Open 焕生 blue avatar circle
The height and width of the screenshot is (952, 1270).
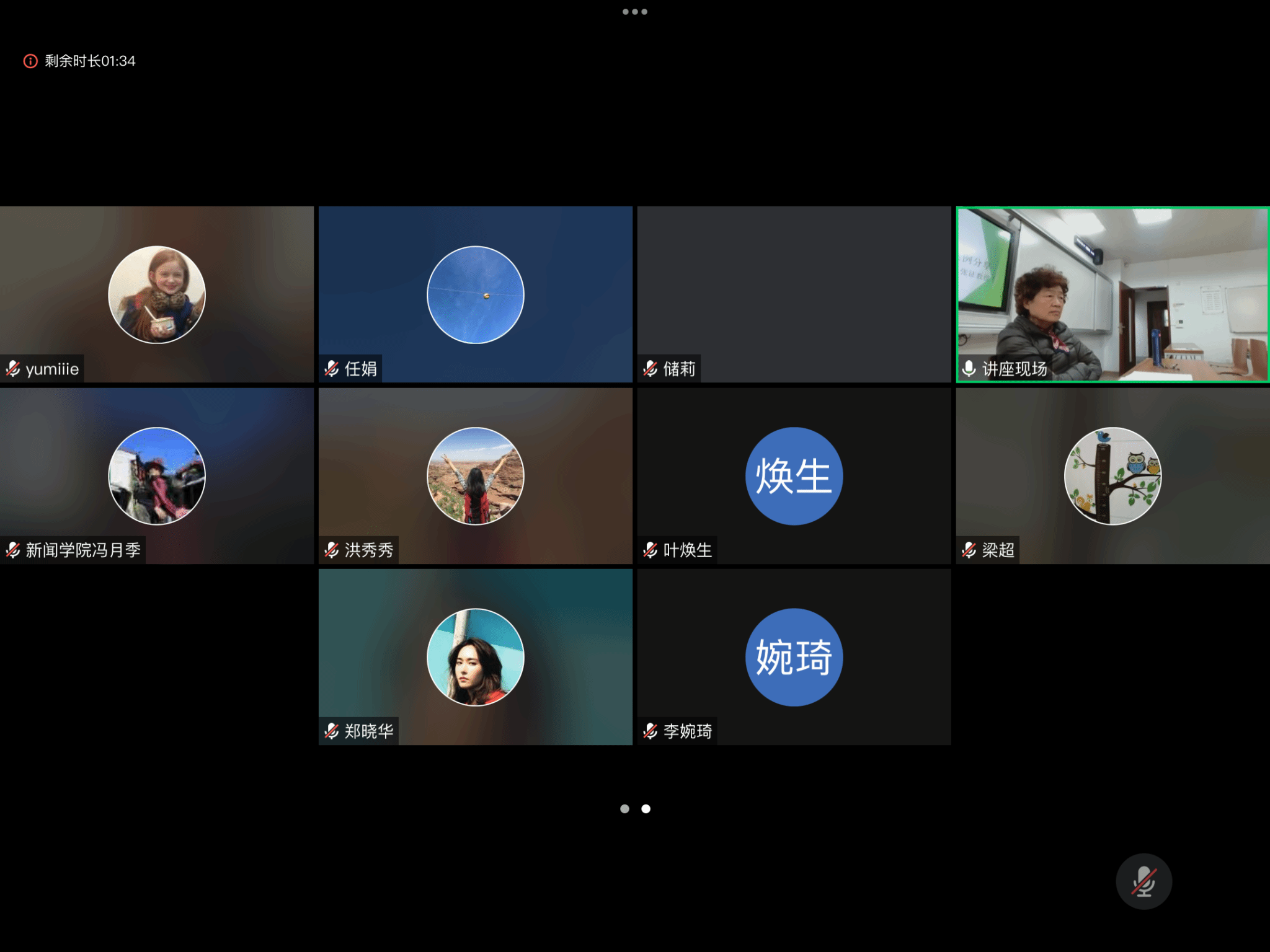pos(794,476)
